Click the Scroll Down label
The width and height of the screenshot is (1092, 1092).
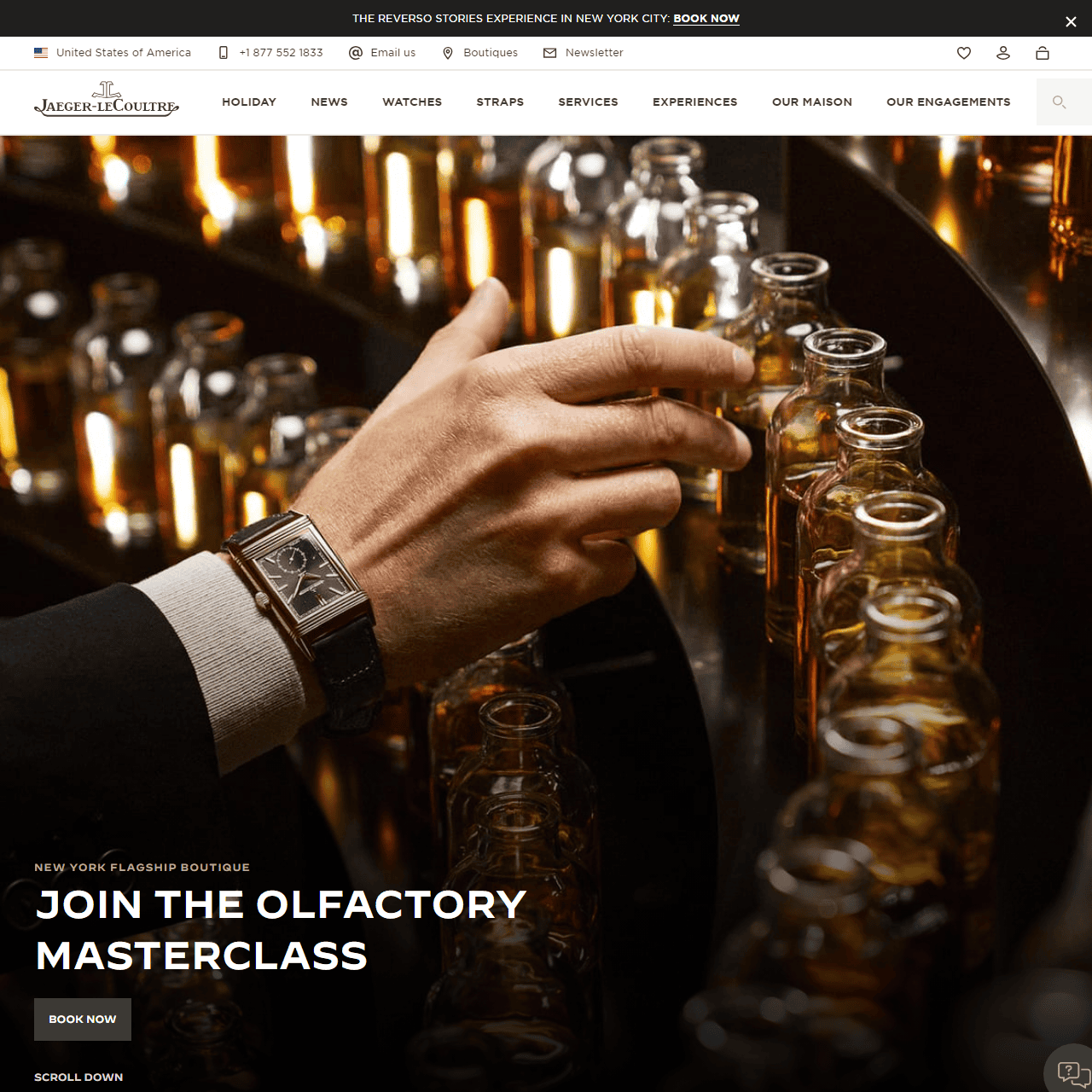[78, 1077]
